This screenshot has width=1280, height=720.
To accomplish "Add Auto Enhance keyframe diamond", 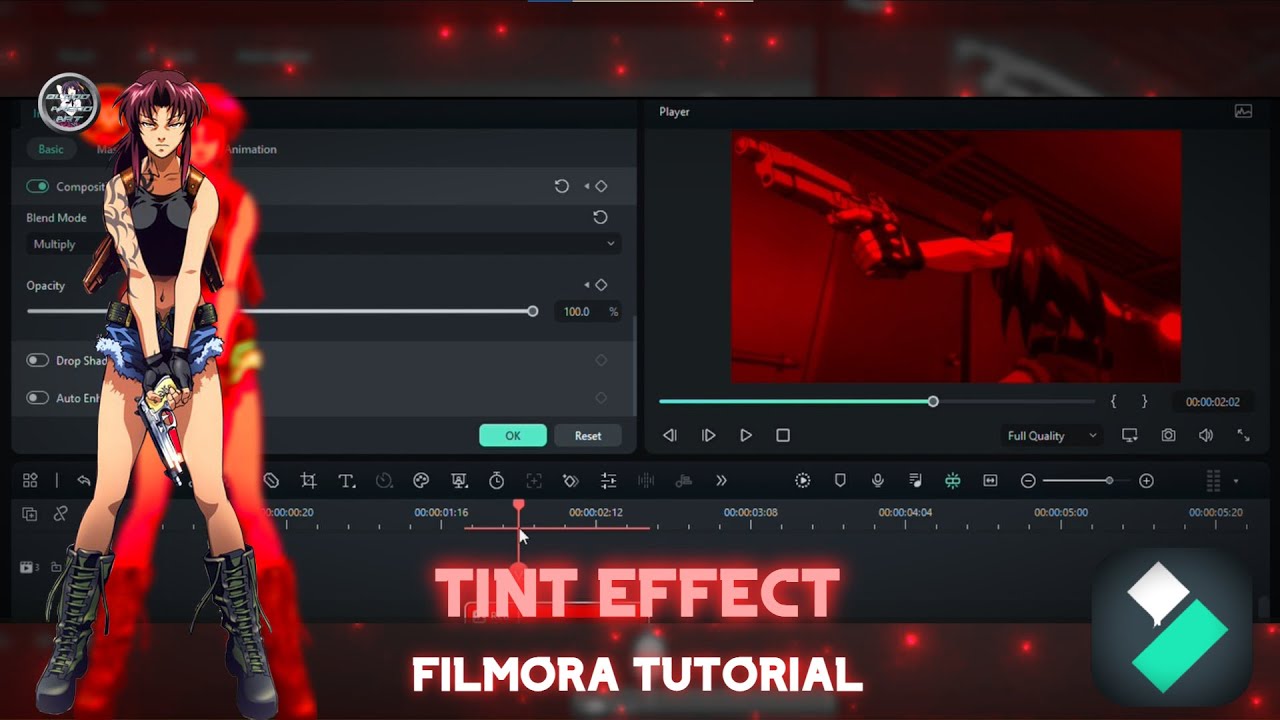I will point(601,397).
